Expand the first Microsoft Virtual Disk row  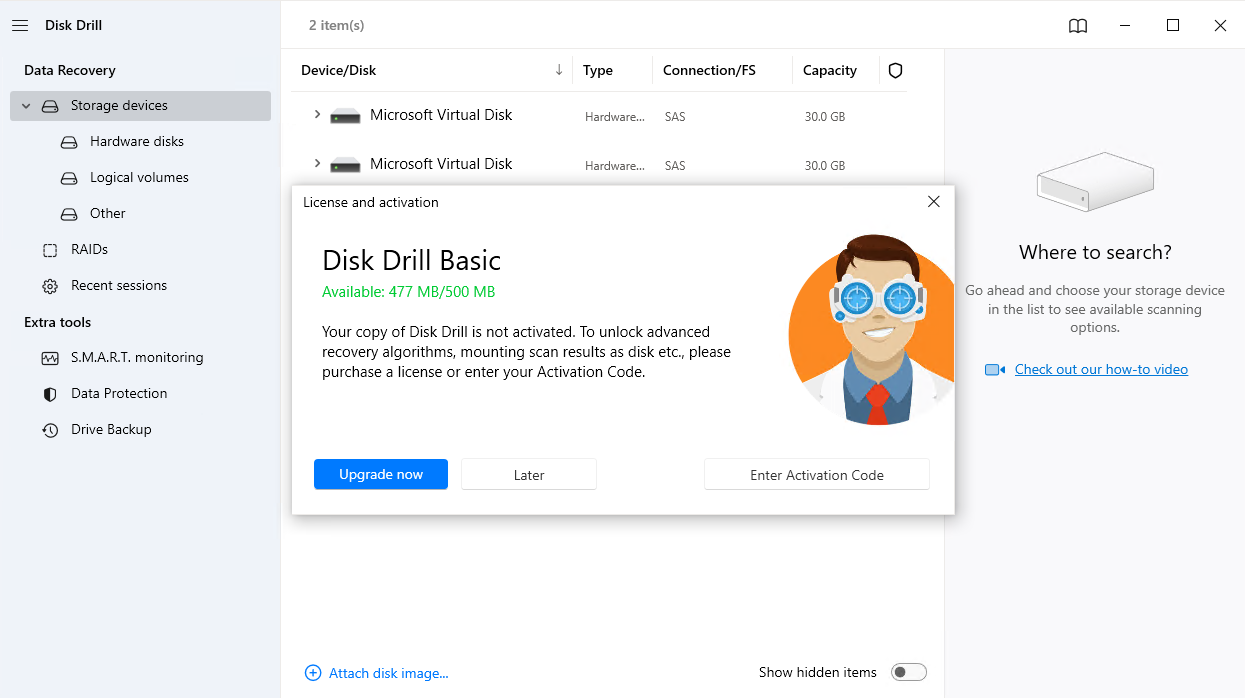click(318, 115)
